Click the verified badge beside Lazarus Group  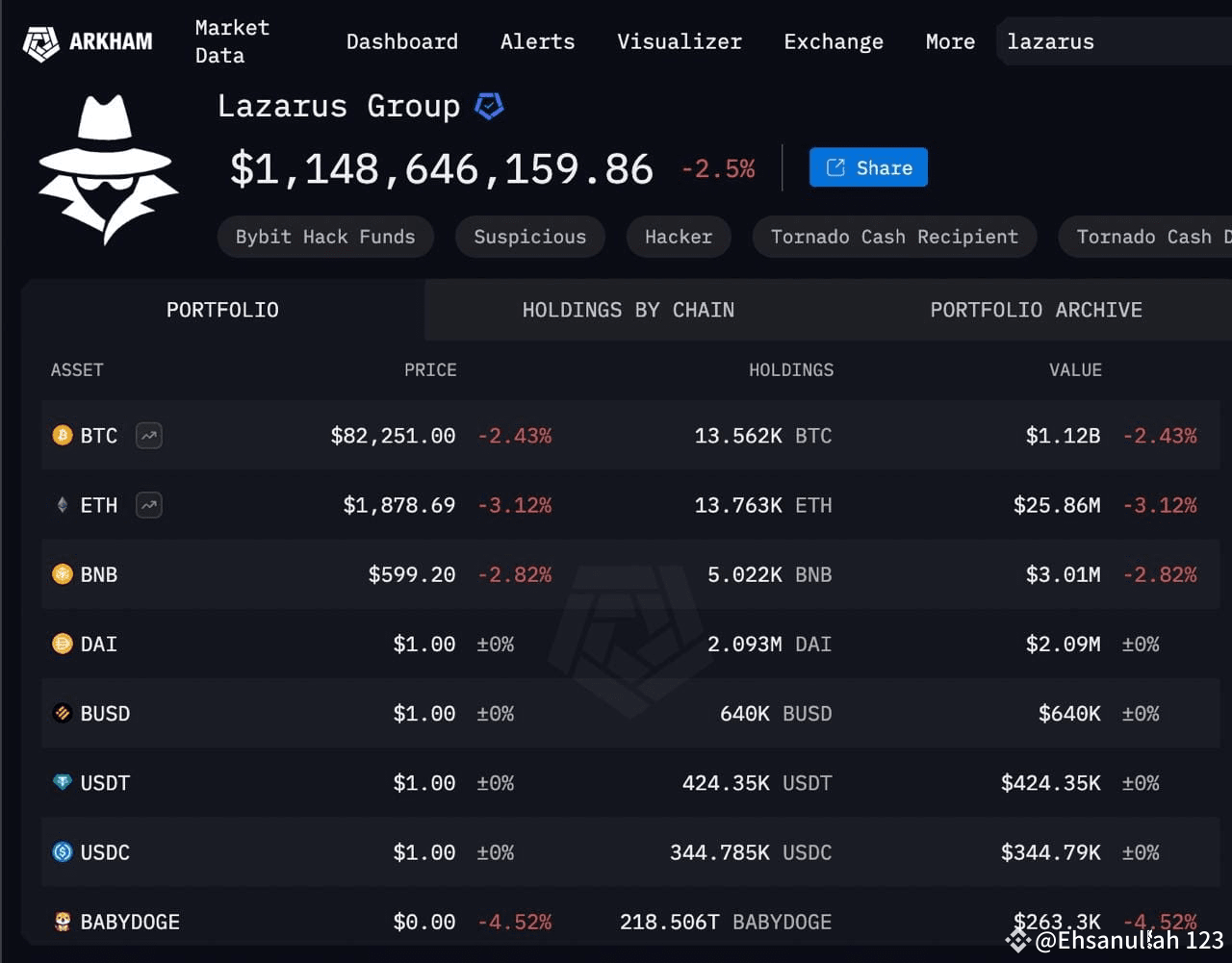489,106
